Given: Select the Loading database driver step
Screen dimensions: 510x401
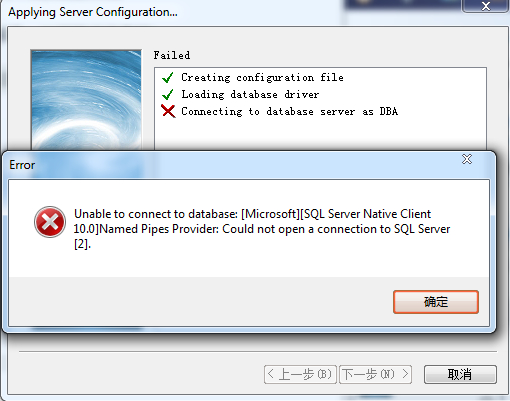Looking at the screenshot, I should pyautogui.click(x=250, y=94).
